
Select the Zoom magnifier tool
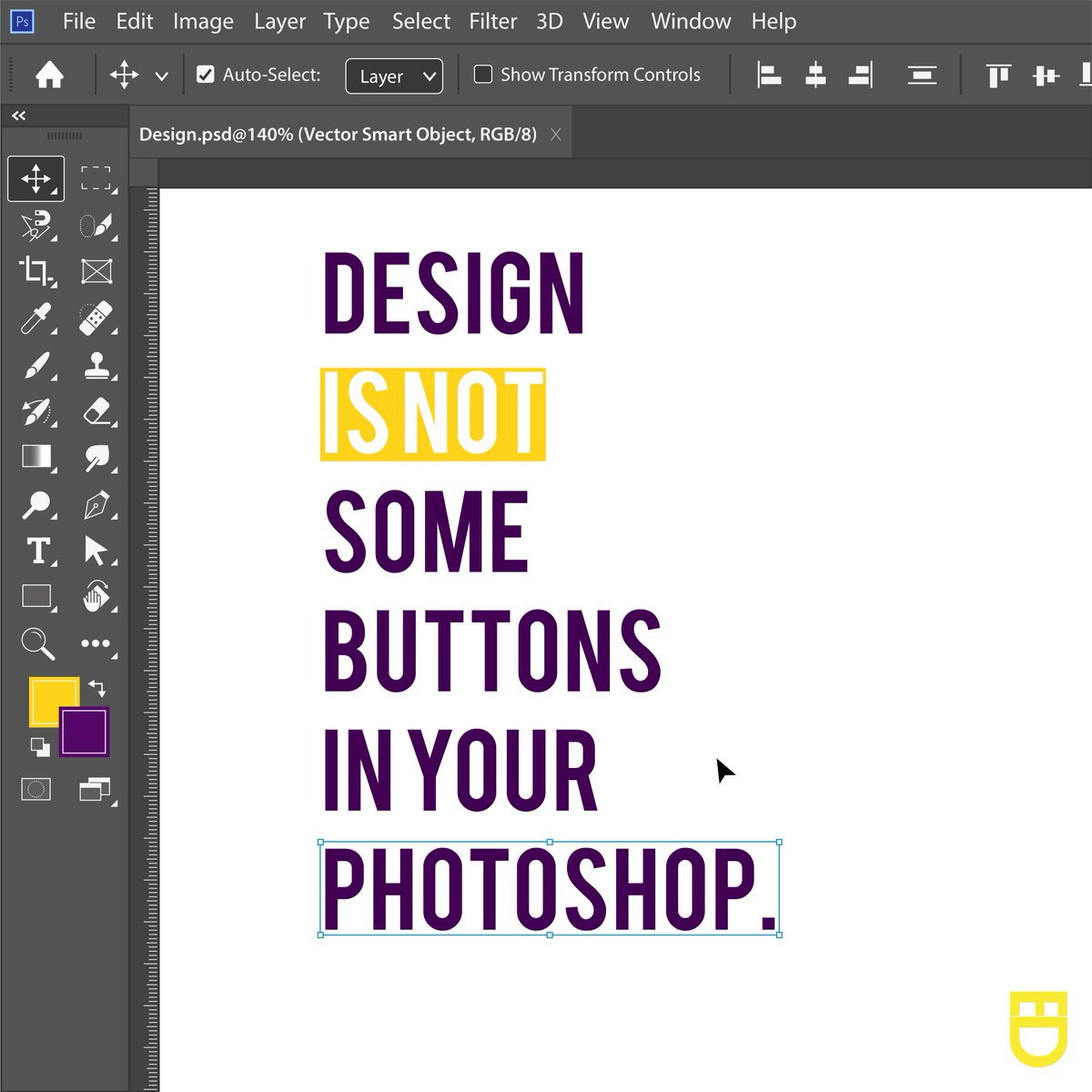36,643
